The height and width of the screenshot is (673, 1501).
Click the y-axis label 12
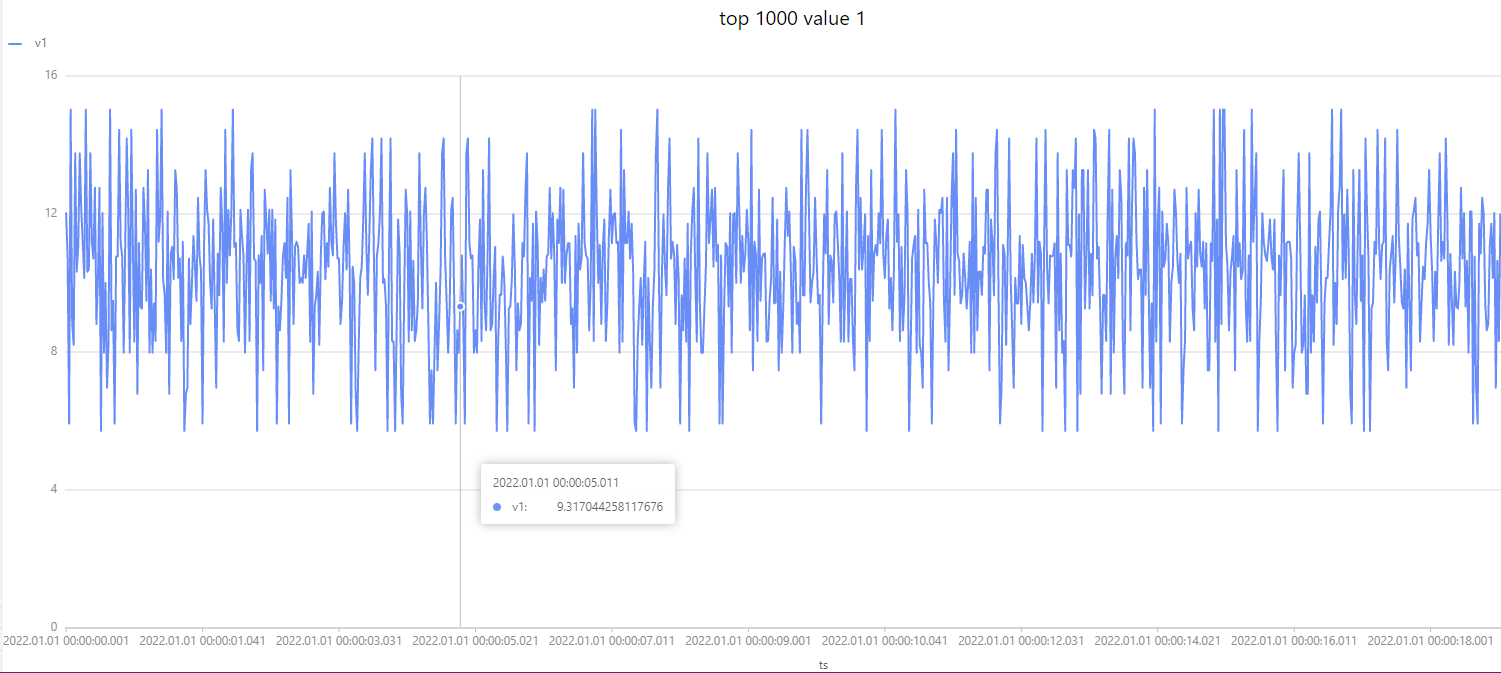[51, 213]
